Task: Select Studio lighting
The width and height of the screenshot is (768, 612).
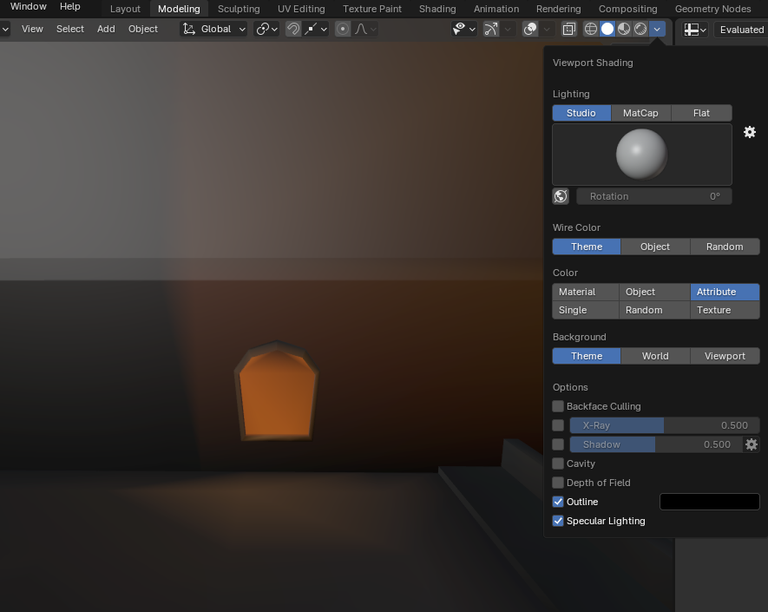Action: [581, 113]
